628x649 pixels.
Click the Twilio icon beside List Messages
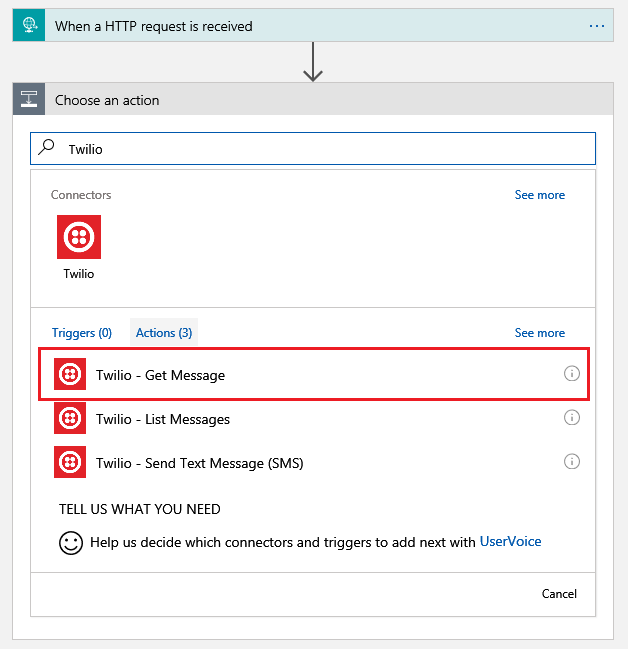(70, 418)
